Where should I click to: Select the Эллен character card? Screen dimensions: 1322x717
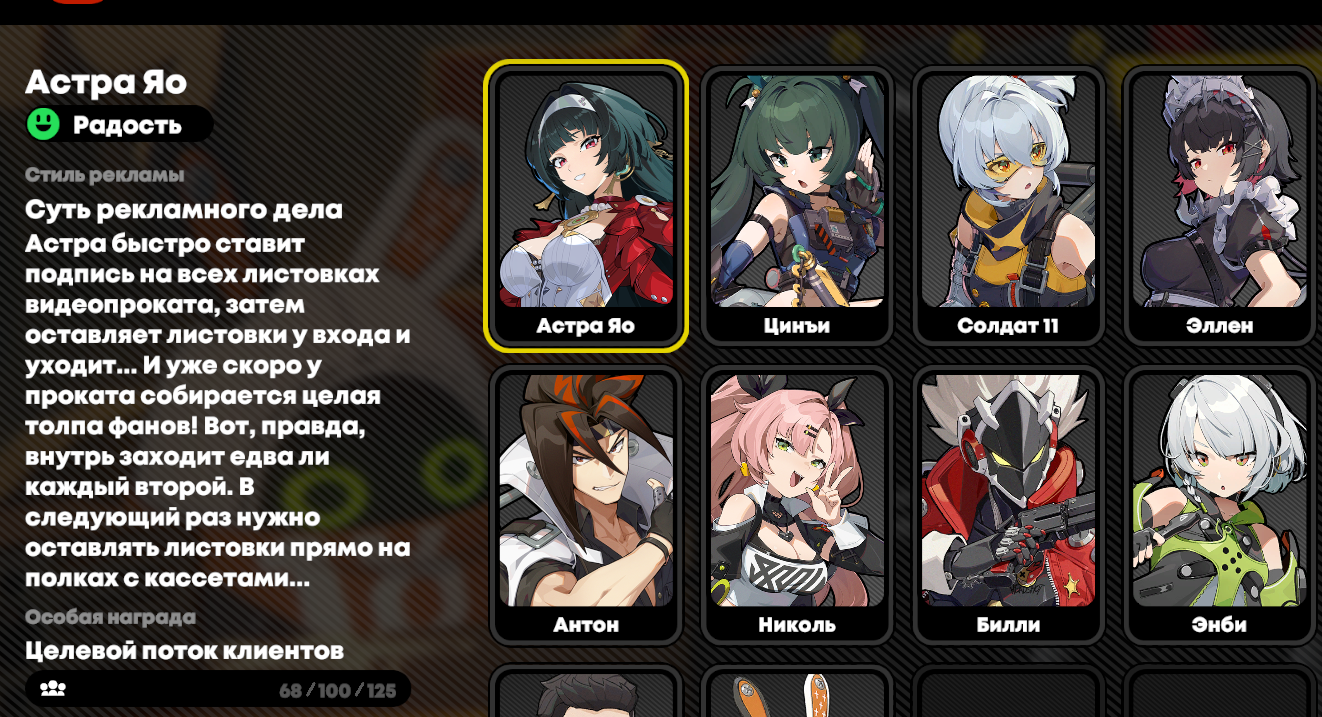point(1220,206)
